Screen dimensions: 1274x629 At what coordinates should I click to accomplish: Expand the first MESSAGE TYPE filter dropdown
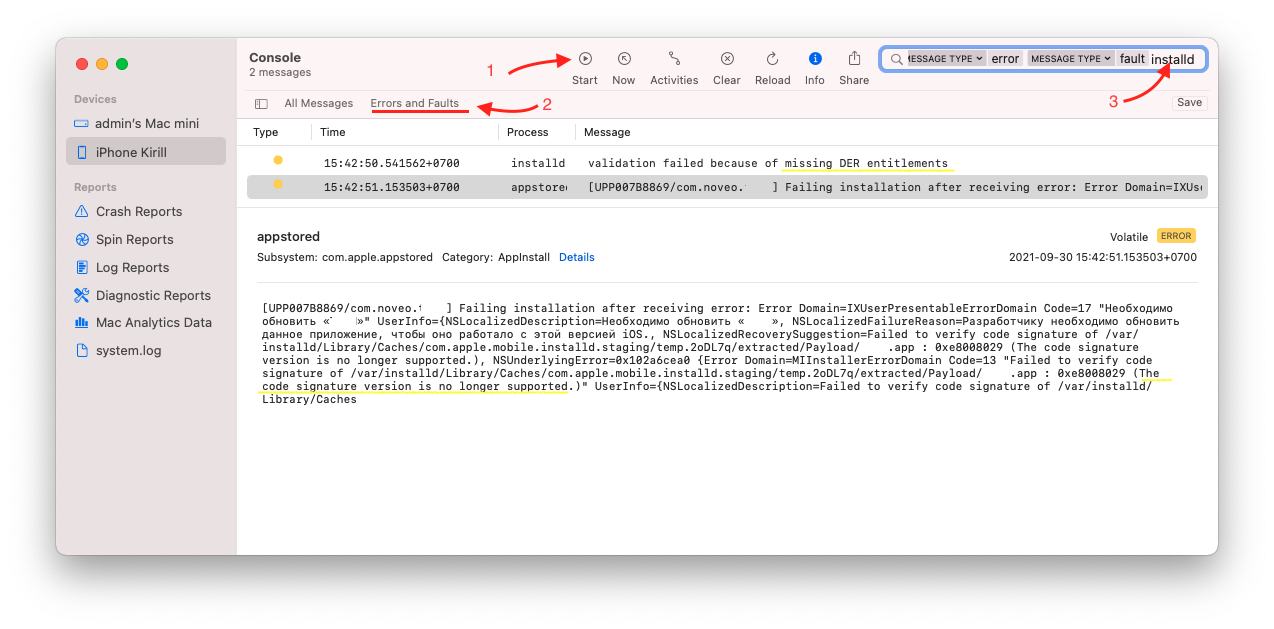[946, 59]
